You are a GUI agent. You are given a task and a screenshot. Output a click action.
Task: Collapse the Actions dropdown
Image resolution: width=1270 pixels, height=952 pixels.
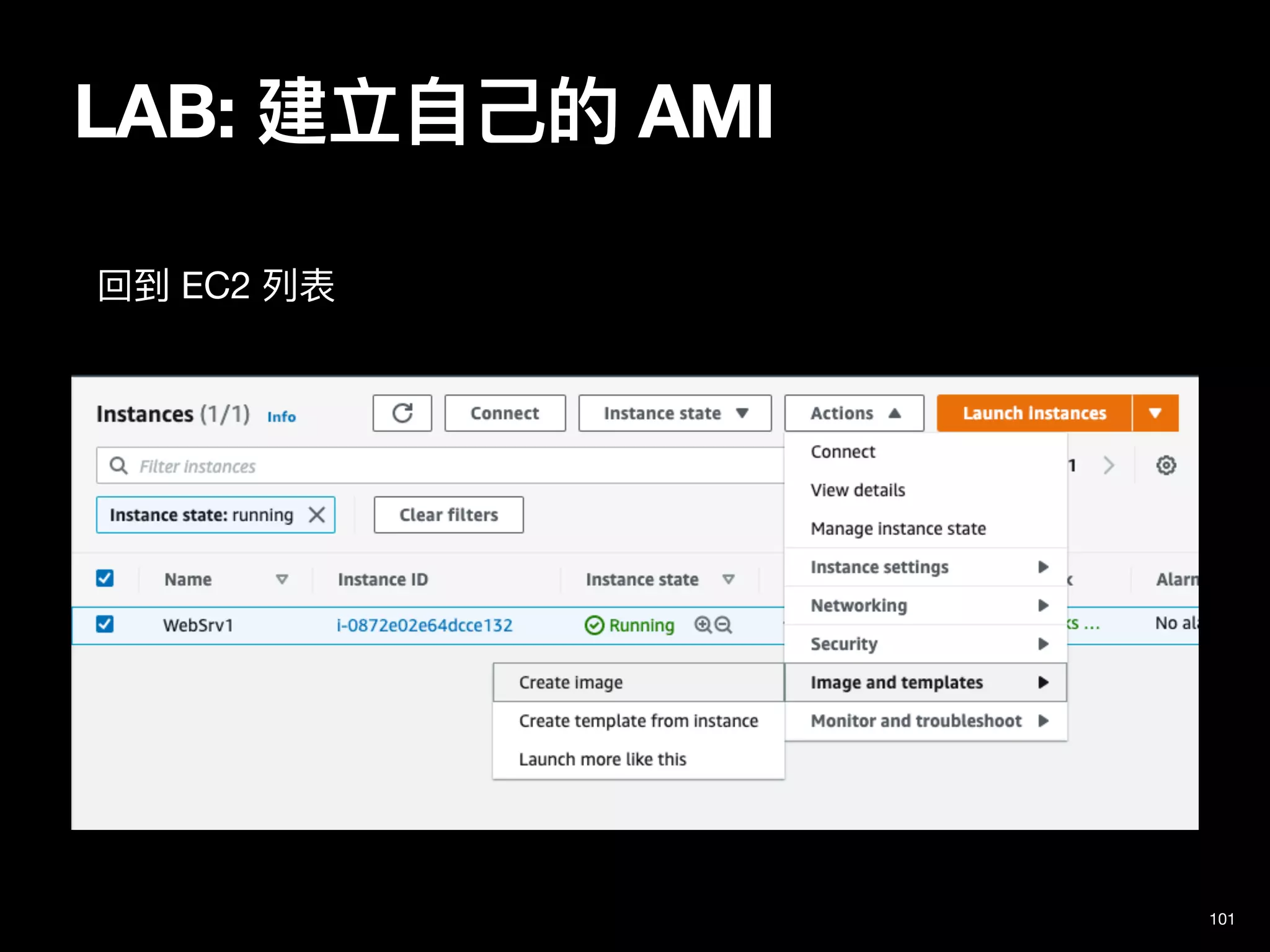click(854, 413)
